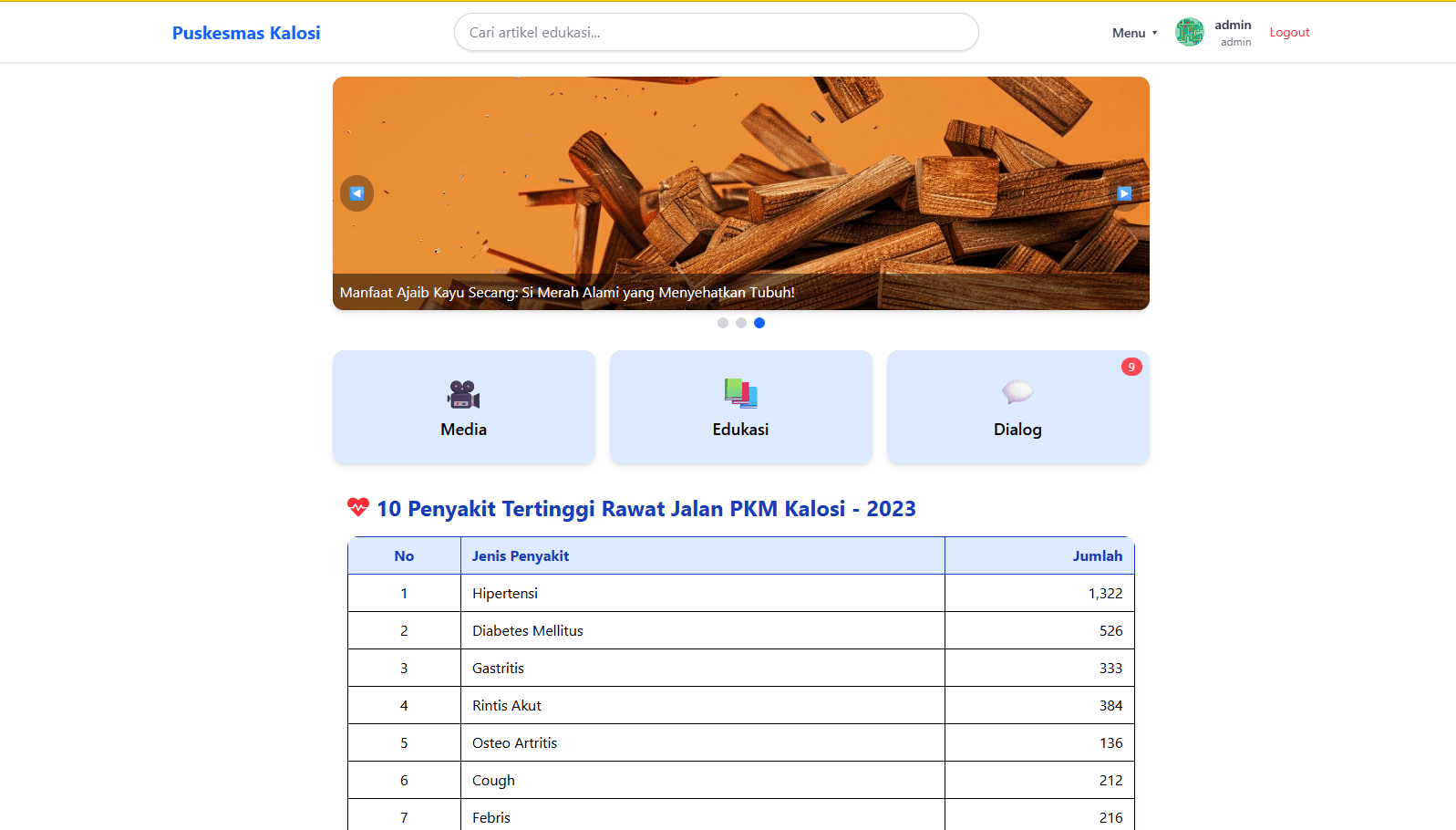Click admin username text
Viewport: 1456px width, 830px height.
click(1233, 25)
